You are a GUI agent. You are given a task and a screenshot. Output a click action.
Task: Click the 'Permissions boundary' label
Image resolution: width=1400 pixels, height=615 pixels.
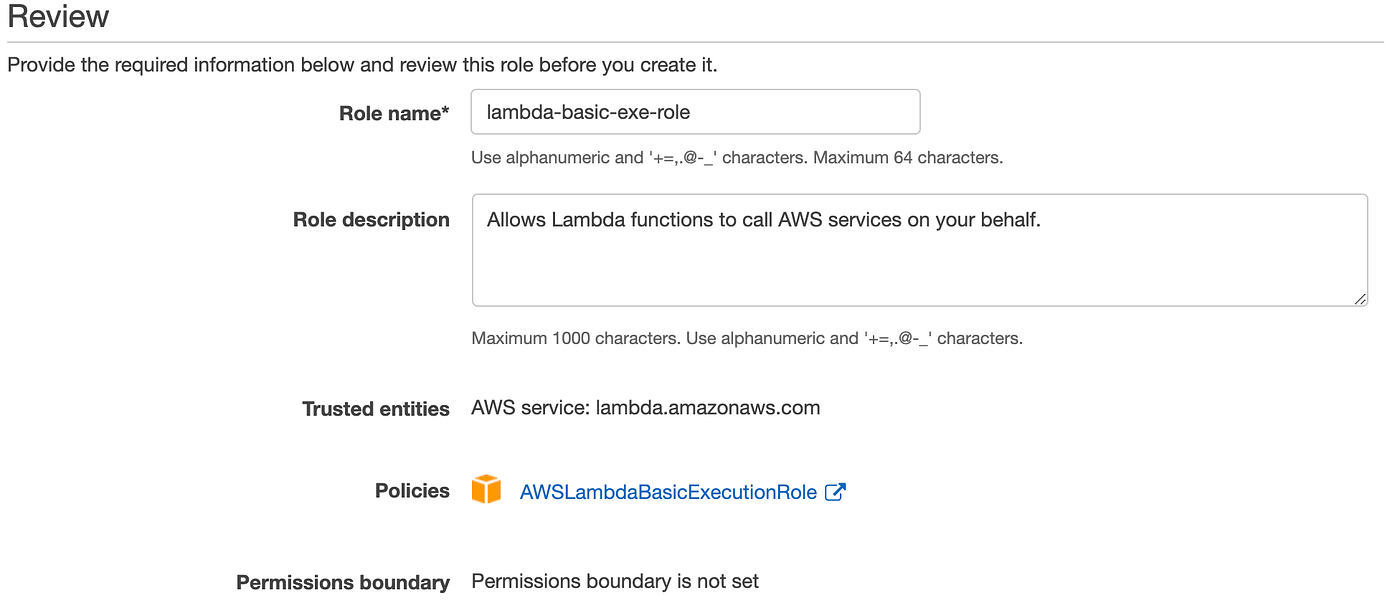click(x=343, y=582)
